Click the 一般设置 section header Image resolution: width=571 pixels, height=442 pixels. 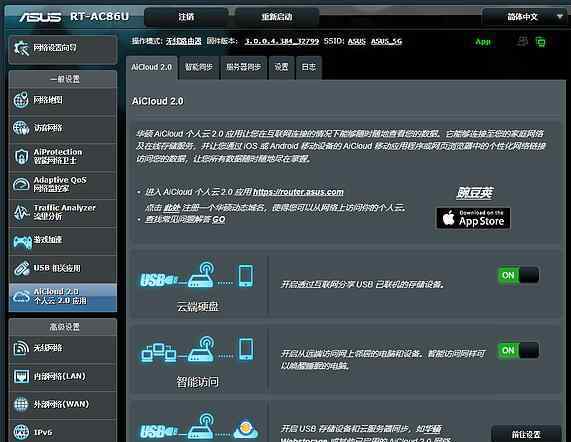click(64, 79)
